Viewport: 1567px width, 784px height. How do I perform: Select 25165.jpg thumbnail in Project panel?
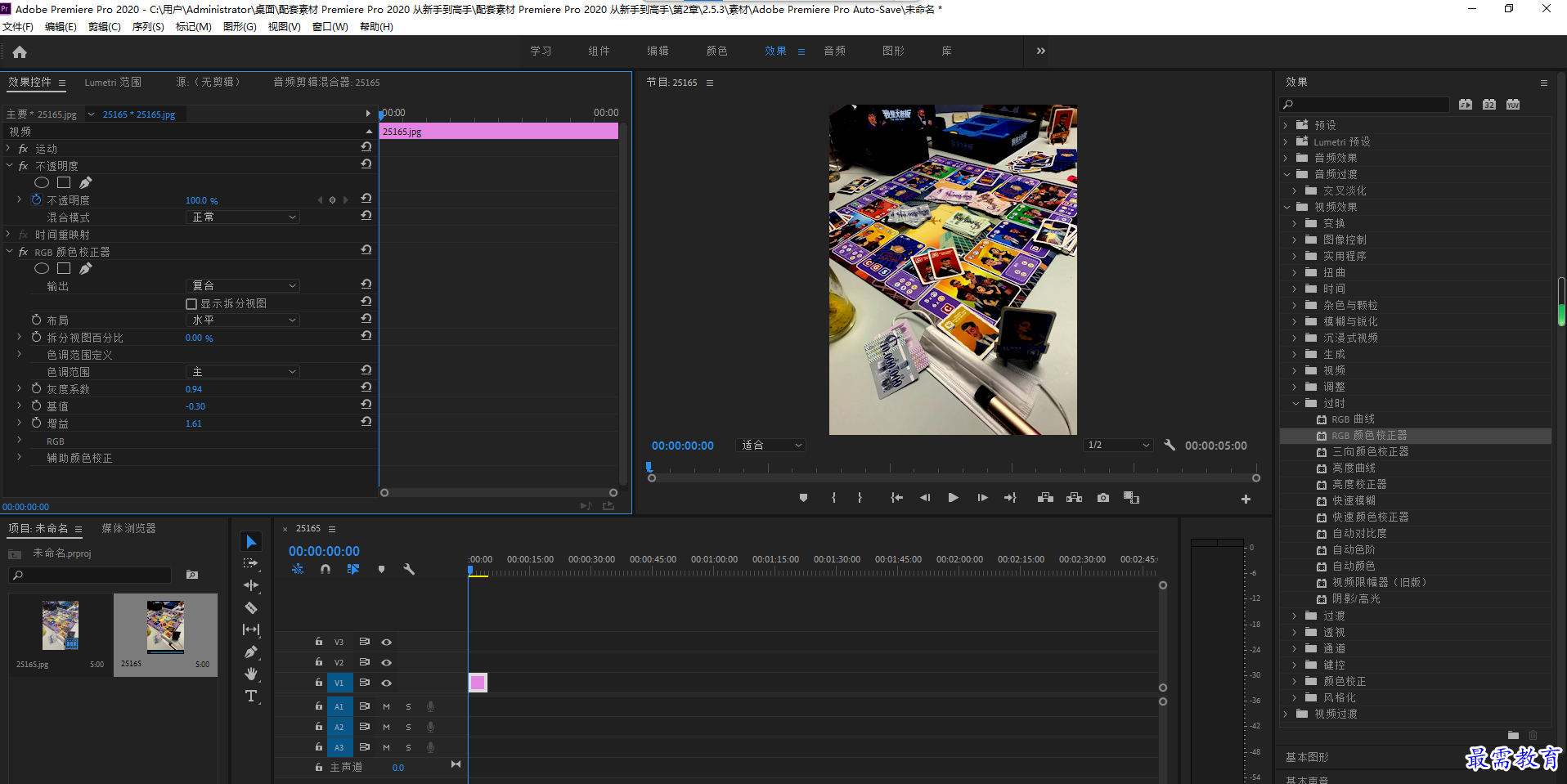61,625
